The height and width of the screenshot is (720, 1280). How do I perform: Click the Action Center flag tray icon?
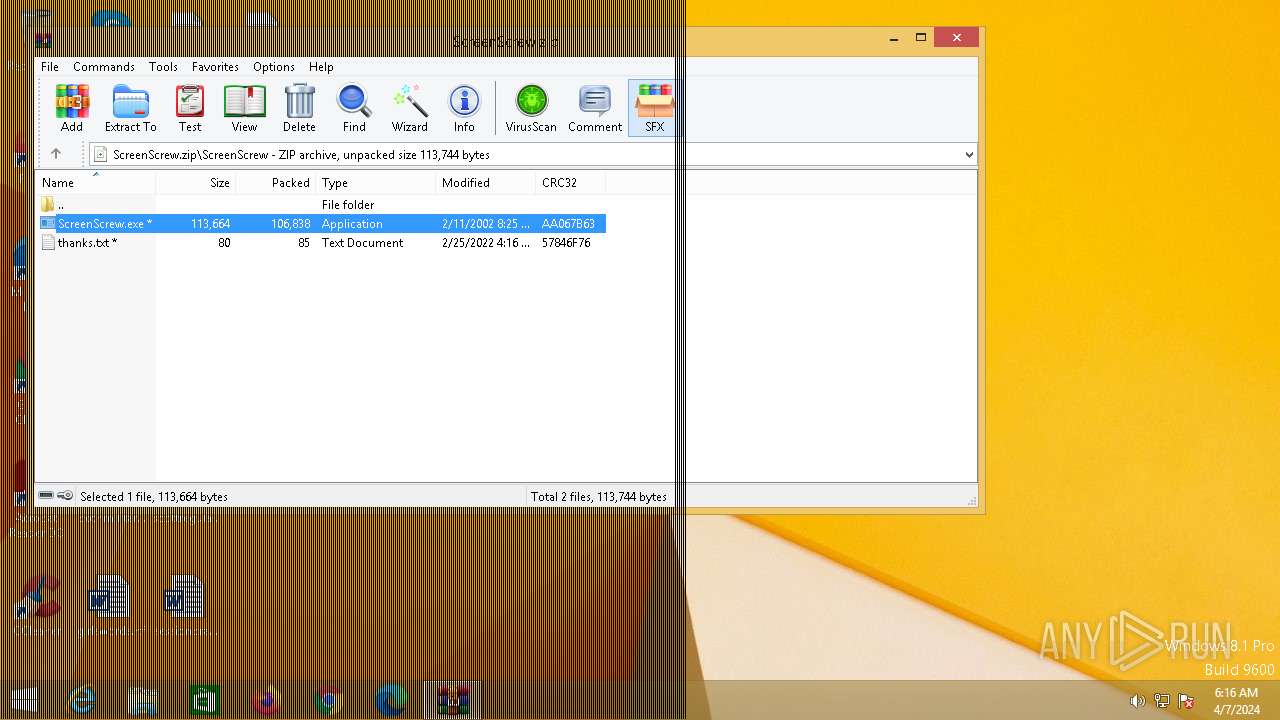pyautogui.click(x=1186, y=701)
